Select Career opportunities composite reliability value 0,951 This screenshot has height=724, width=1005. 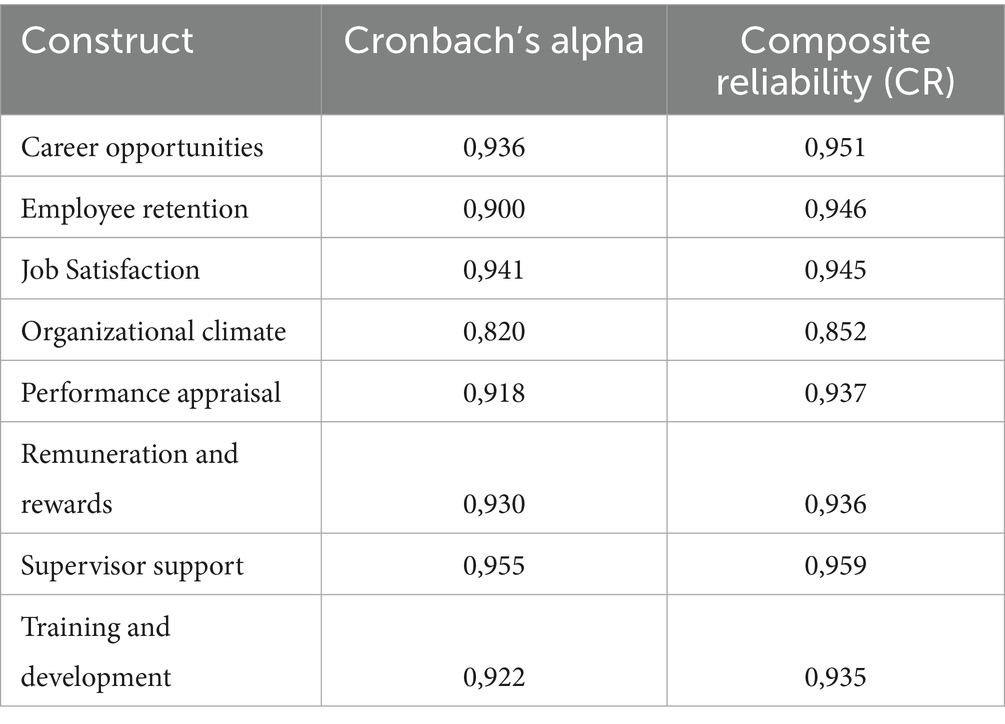(836, 148)
